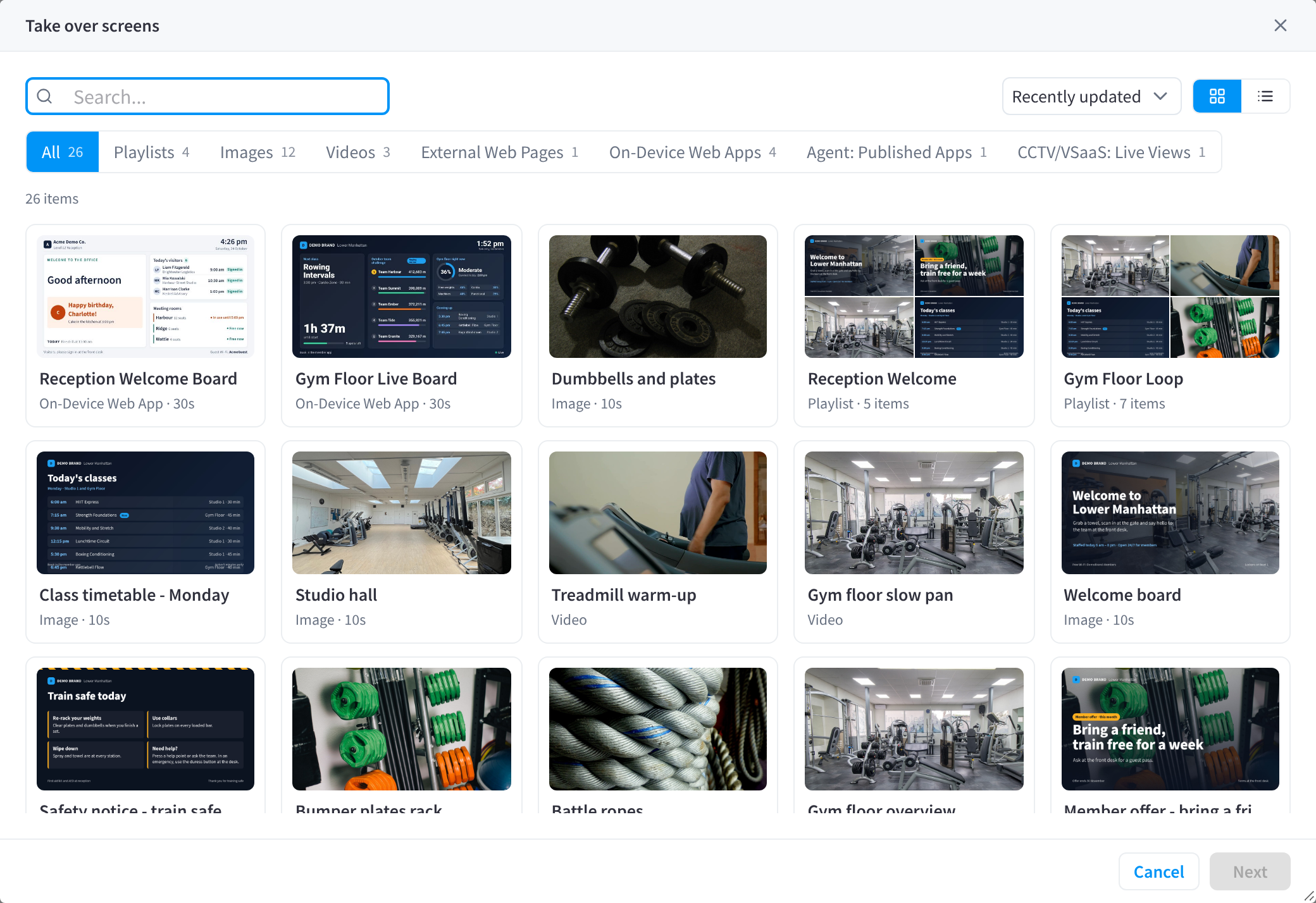Choose Gym floor slow pan video

pyautogui.click(x=914, y=513)
